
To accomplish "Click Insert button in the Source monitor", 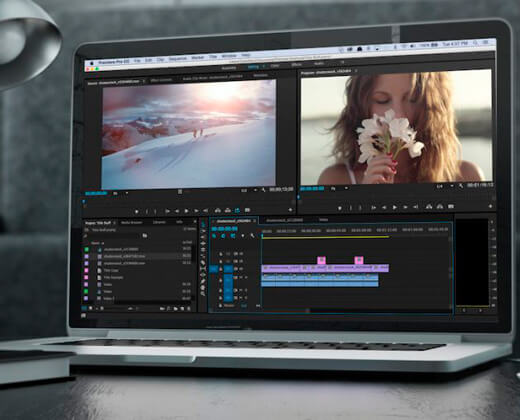I will 218,210.
